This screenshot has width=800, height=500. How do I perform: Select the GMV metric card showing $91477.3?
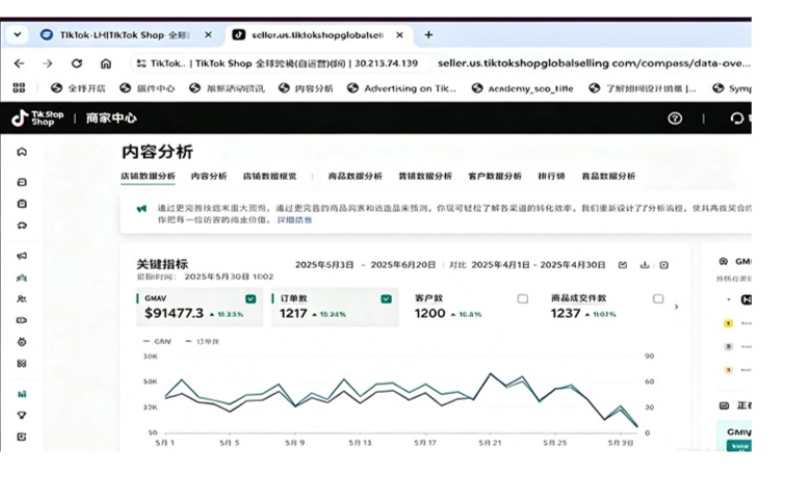[x=199, y=307]
